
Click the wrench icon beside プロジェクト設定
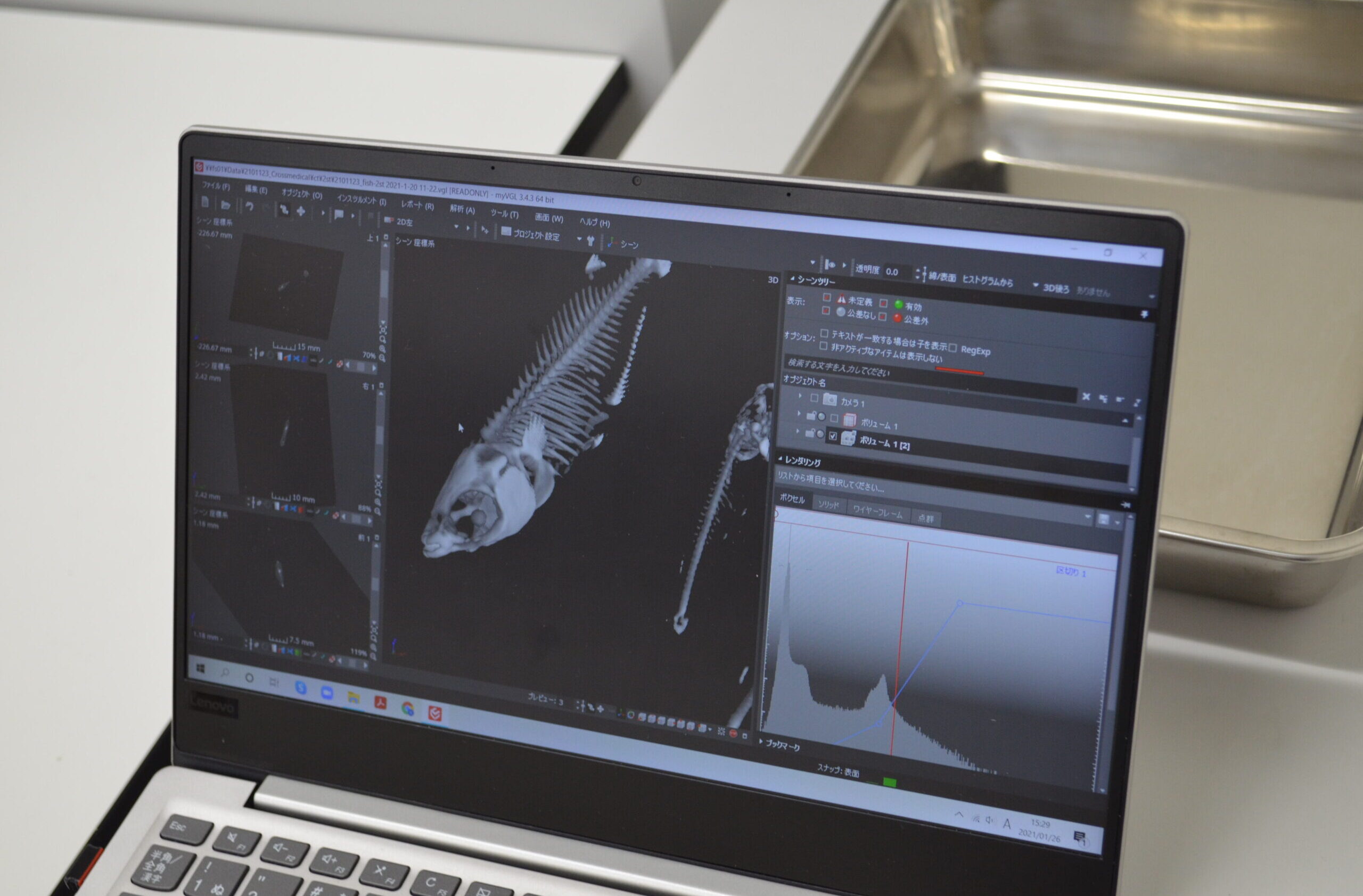click(591, 241)
